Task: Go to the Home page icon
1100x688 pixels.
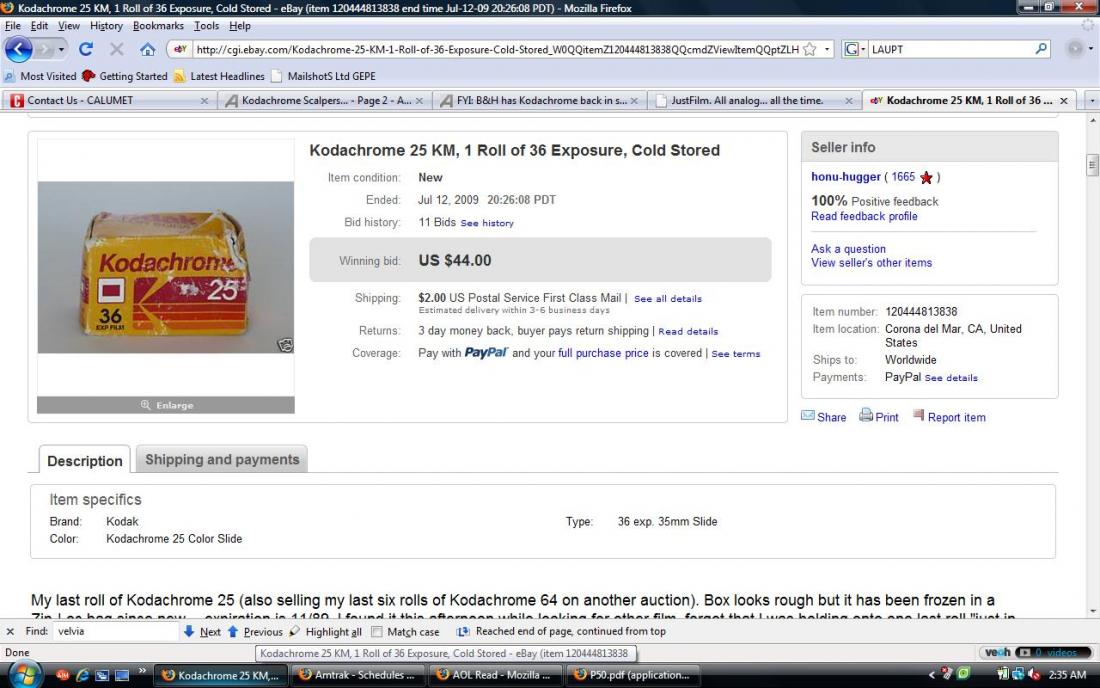Action: click(x=147, y=50)
